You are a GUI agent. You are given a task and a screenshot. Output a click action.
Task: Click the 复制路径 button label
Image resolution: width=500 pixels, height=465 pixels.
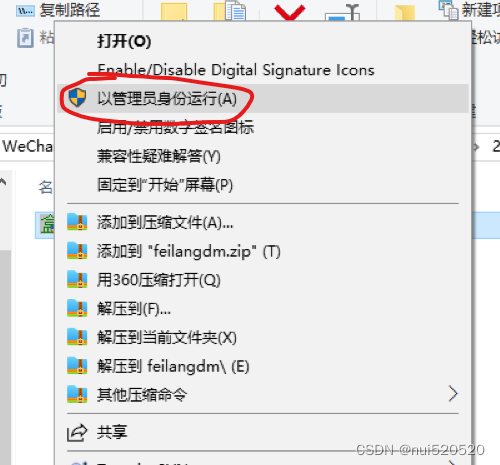(x=70, y=10)
